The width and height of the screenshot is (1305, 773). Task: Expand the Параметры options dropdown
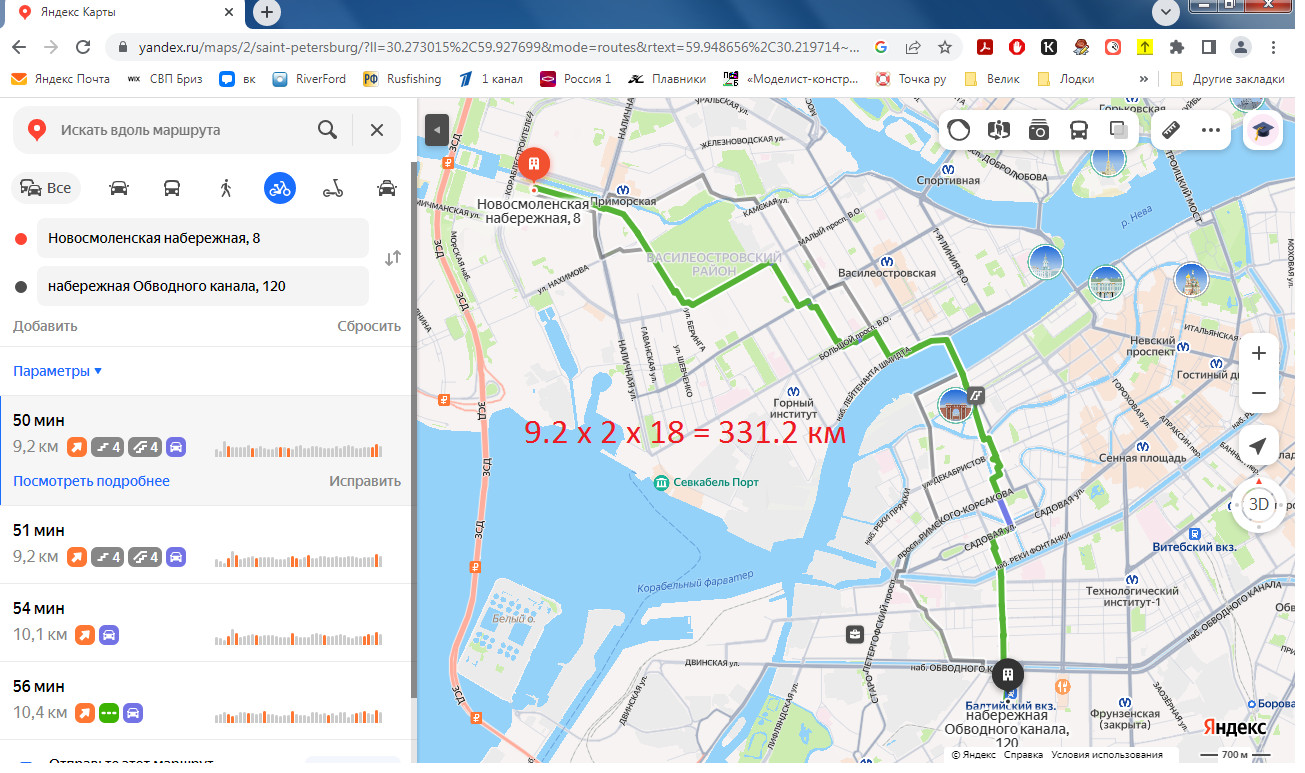[58, 371]
